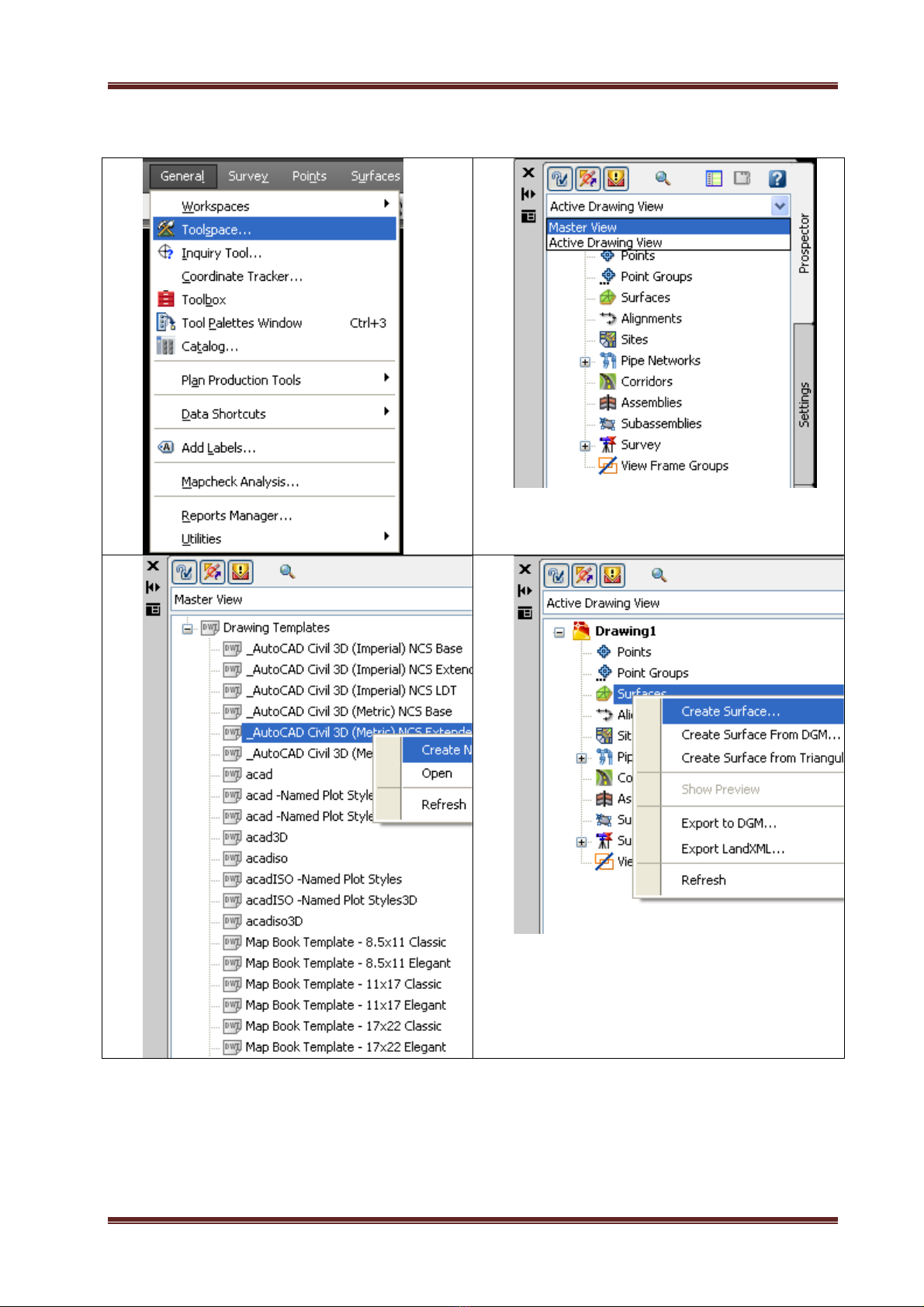This screenshot has width=924, height=1307.
Task: Click the Alignments arrows icon in the Prospector-tab tree
Action: coord(607,318)
